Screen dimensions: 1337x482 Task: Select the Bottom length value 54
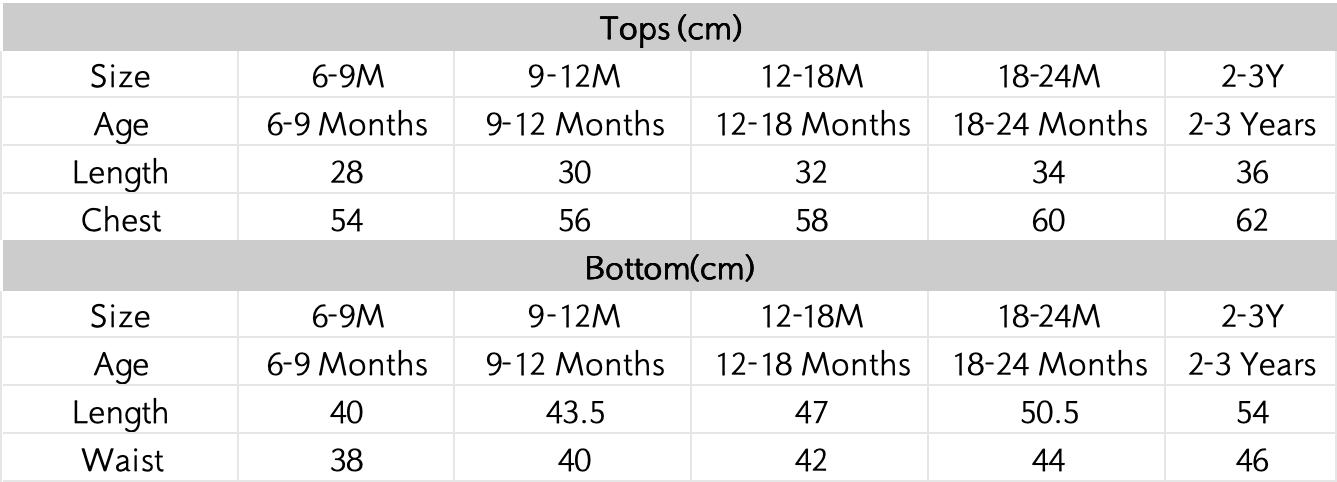click(1251, 412)
